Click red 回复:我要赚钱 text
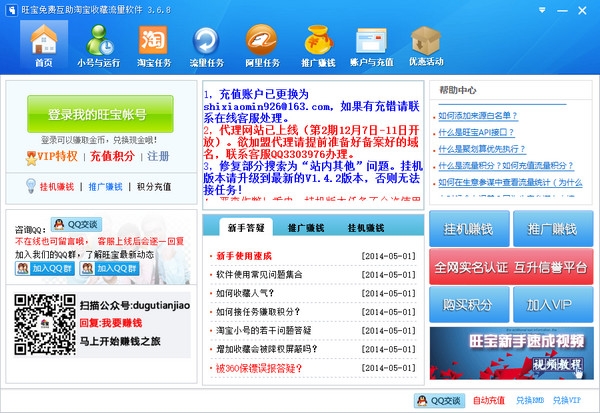Screen dimensions: 600x413 (111, 323)
